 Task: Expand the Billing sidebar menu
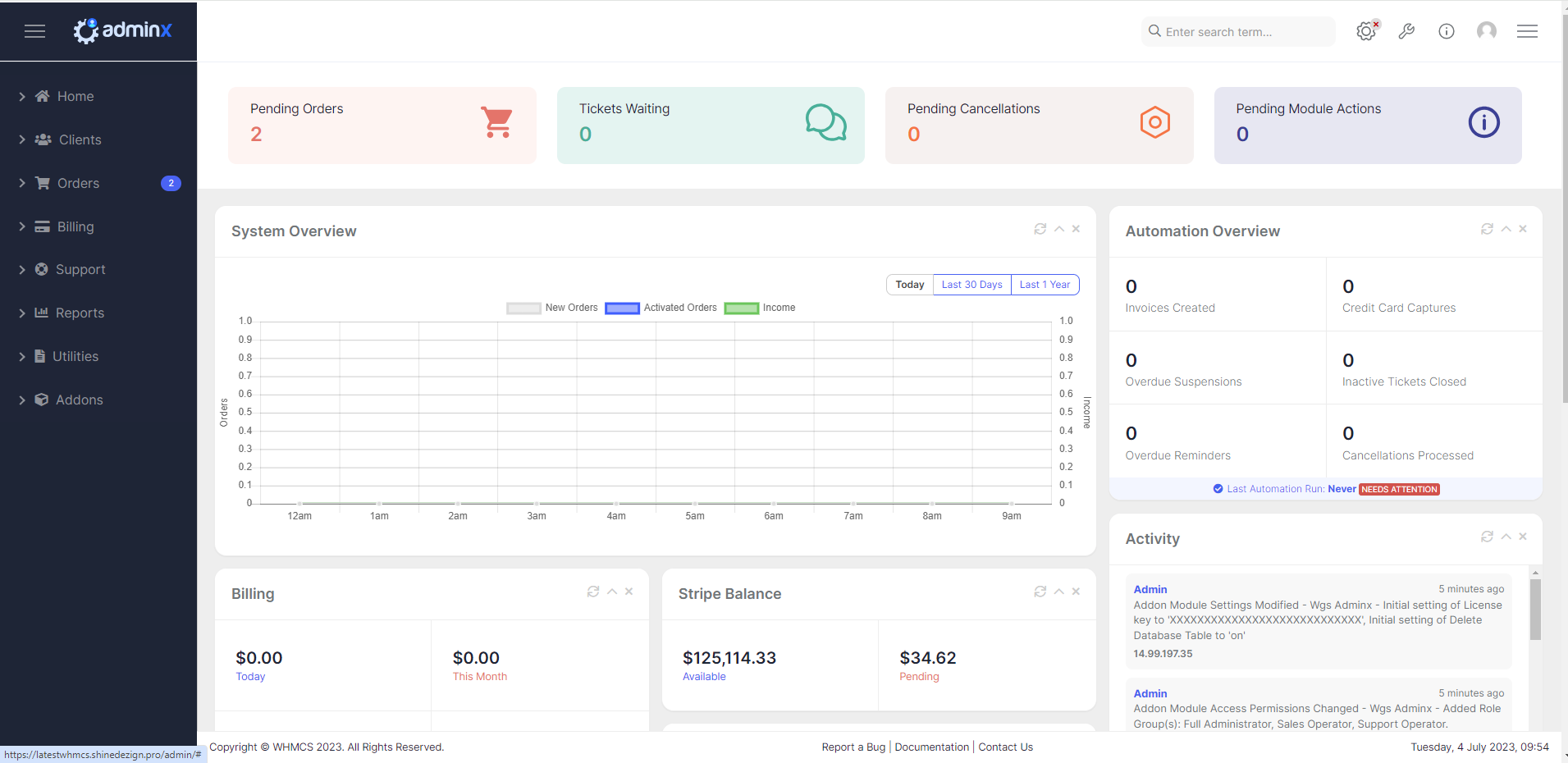[x=75, y=226]
